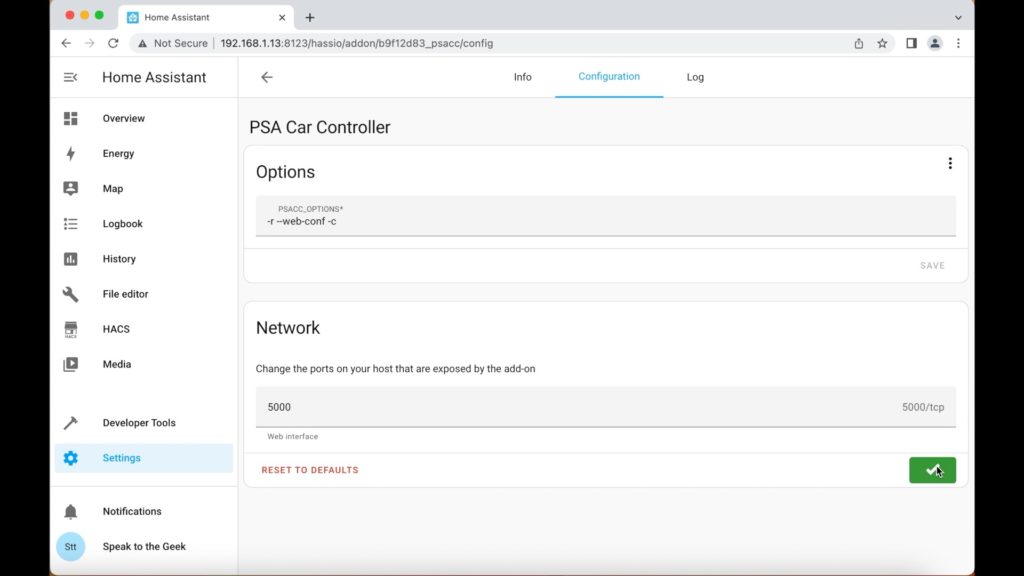Open the Logbook list icon

71,224
